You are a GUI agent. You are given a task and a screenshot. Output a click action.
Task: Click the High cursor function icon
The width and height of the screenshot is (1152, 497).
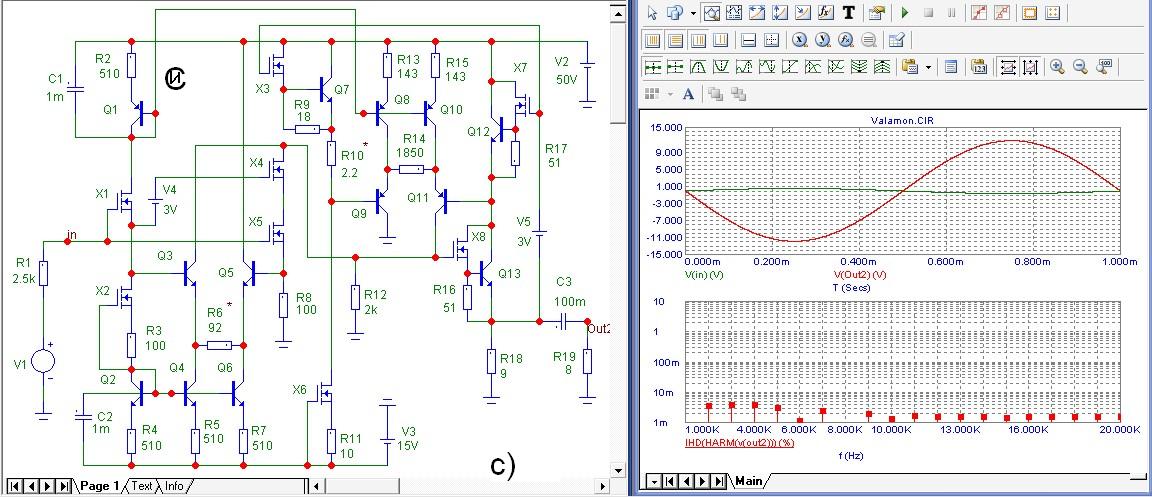[x=744, y=67]
